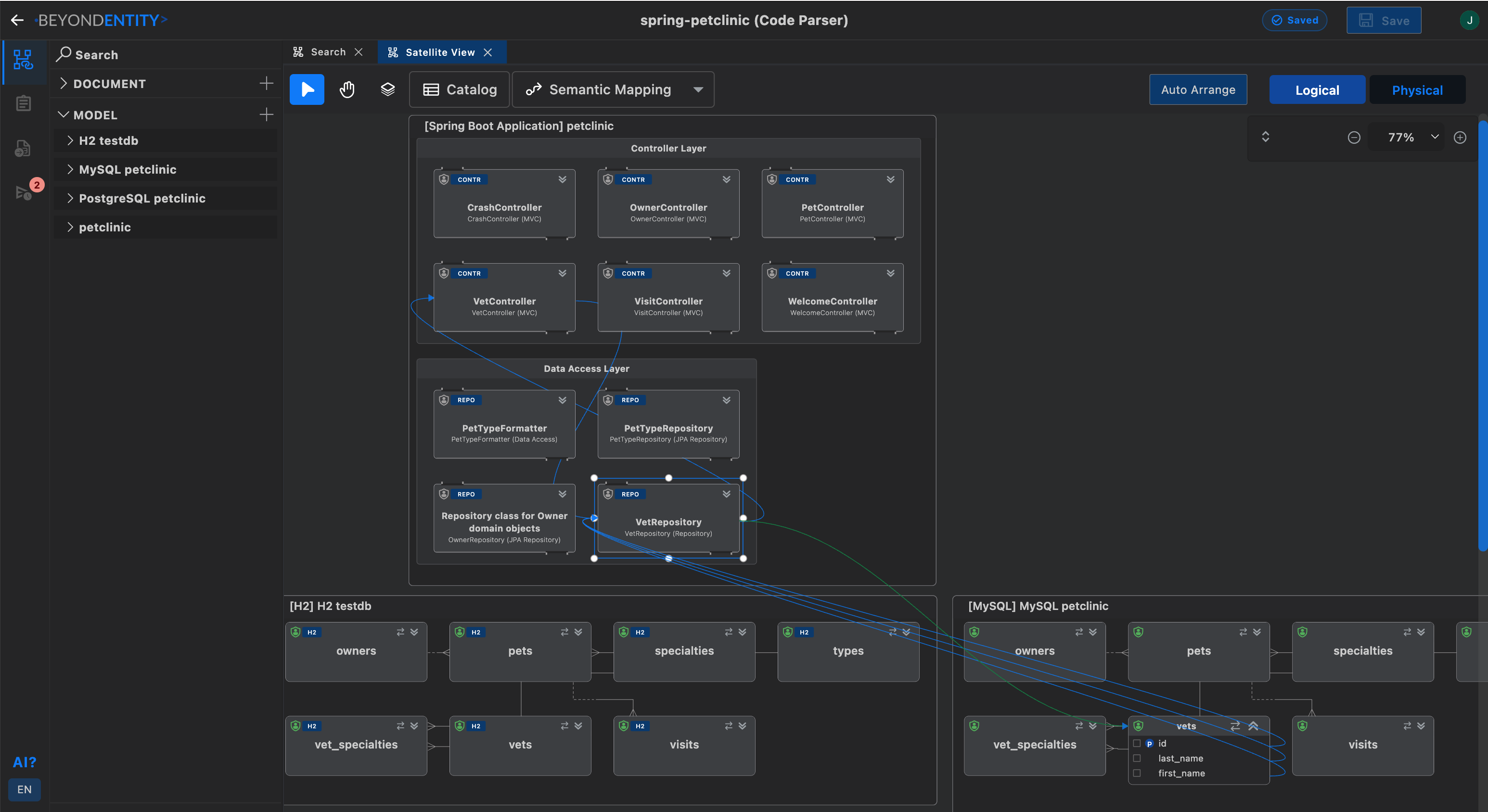The height and width of the screenshot is (812, 1488).
Task: Switch to Physical view
Action: click(x=1417, y=90)
